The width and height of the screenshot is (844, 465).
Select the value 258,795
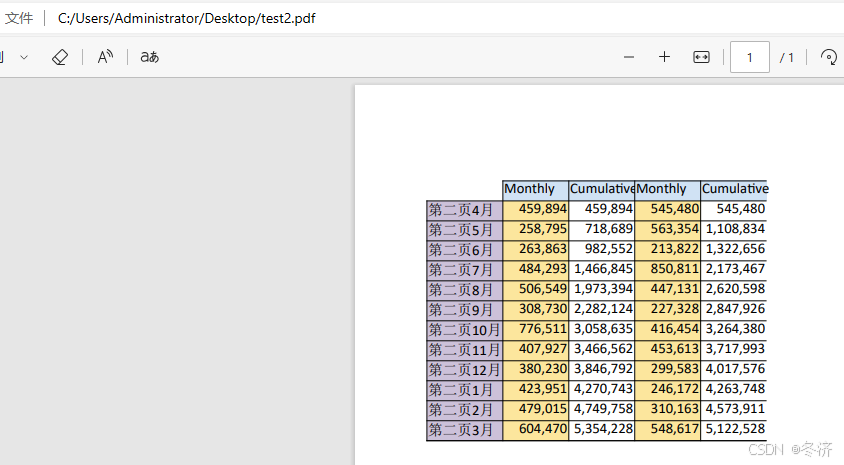(543, 229)
